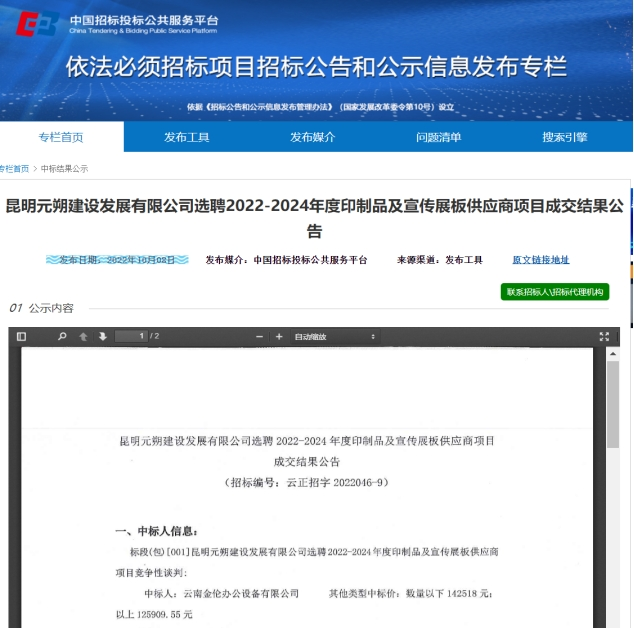
Task: Go to next PDF page arrow
Action: point(102,337)
